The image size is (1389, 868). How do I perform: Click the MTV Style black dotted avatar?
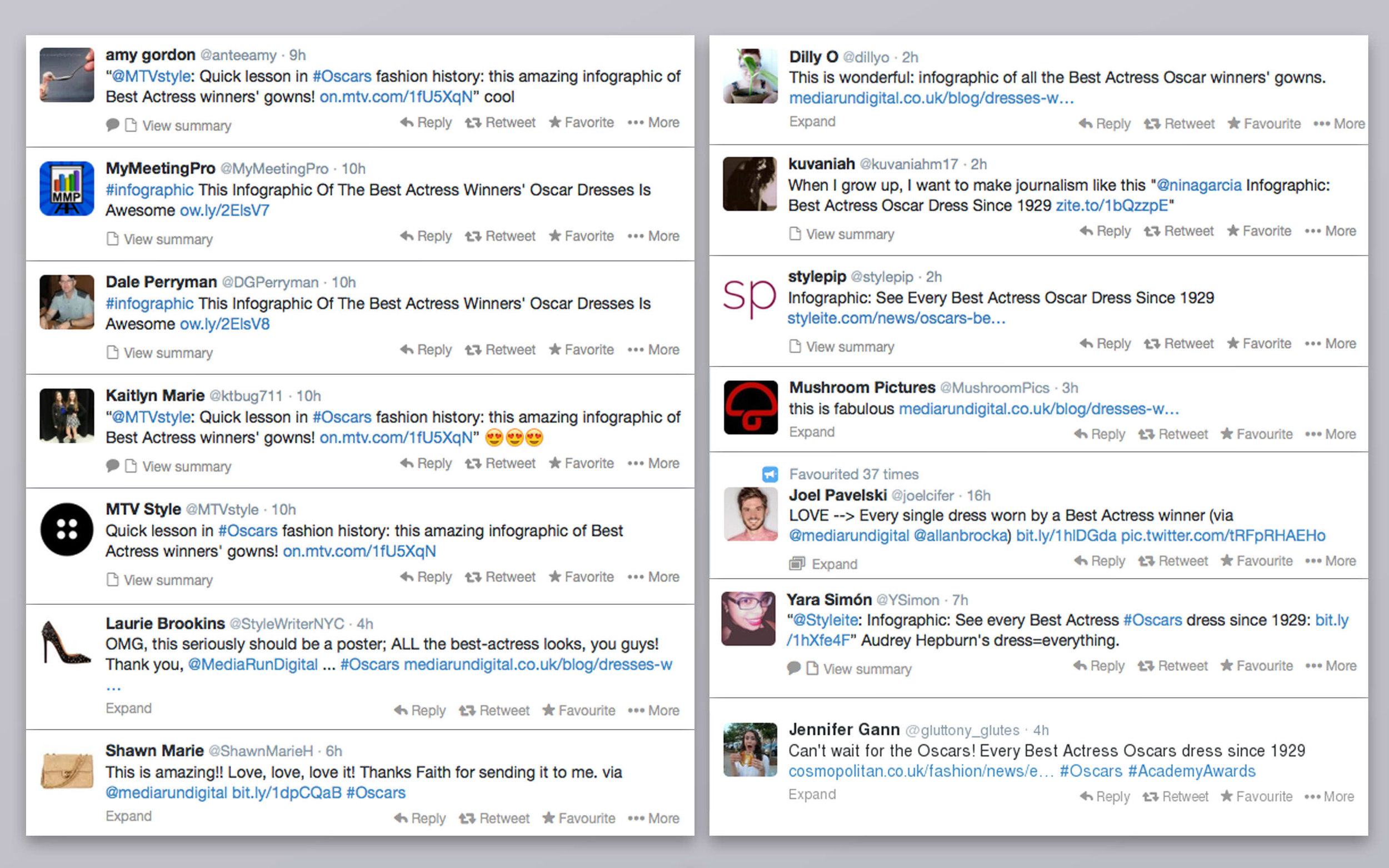[x=67, y=529]
